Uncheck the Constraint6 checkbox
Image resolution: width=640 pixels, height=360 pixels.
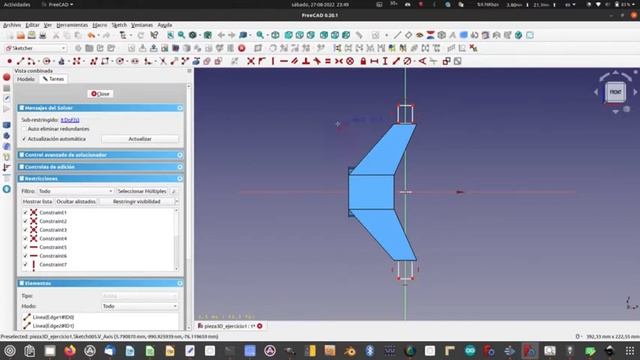click(x=25, y=256)
